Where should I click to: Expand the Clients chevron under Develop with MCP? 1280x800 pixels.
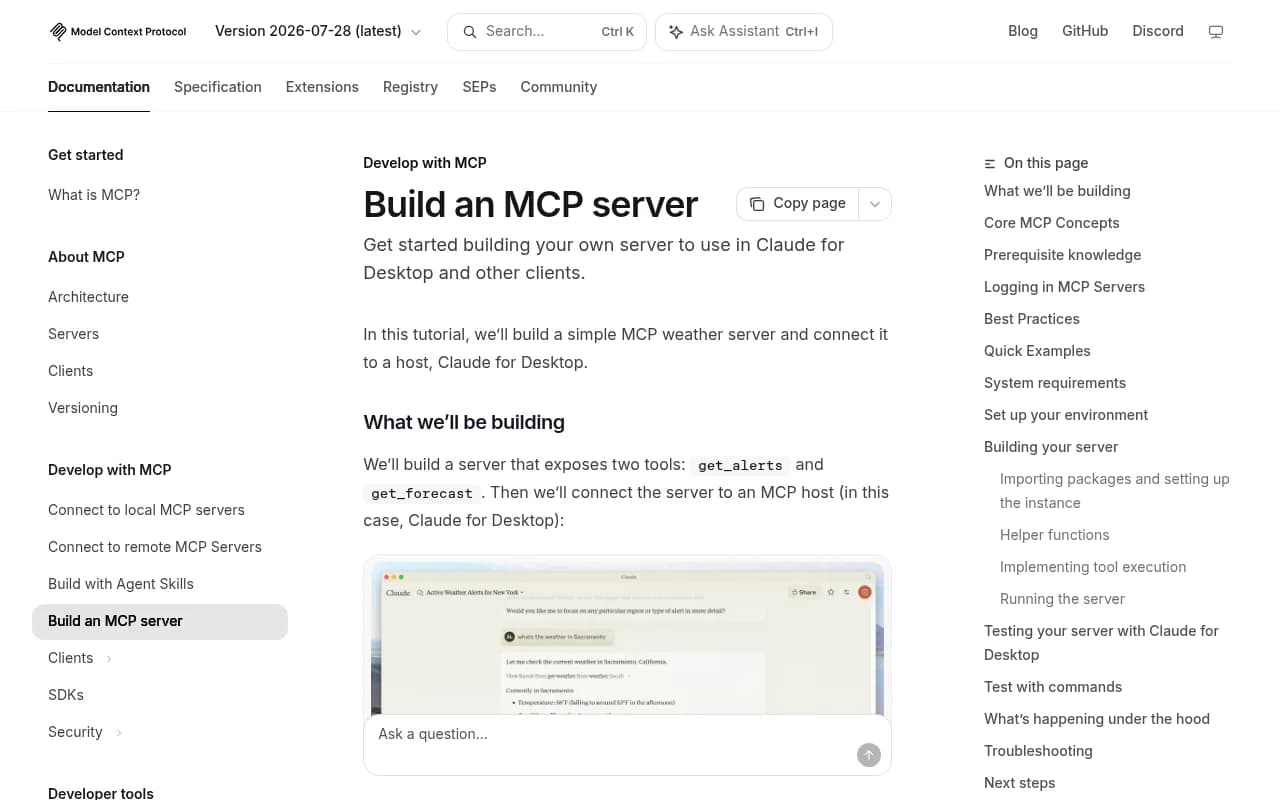[109, 658]
